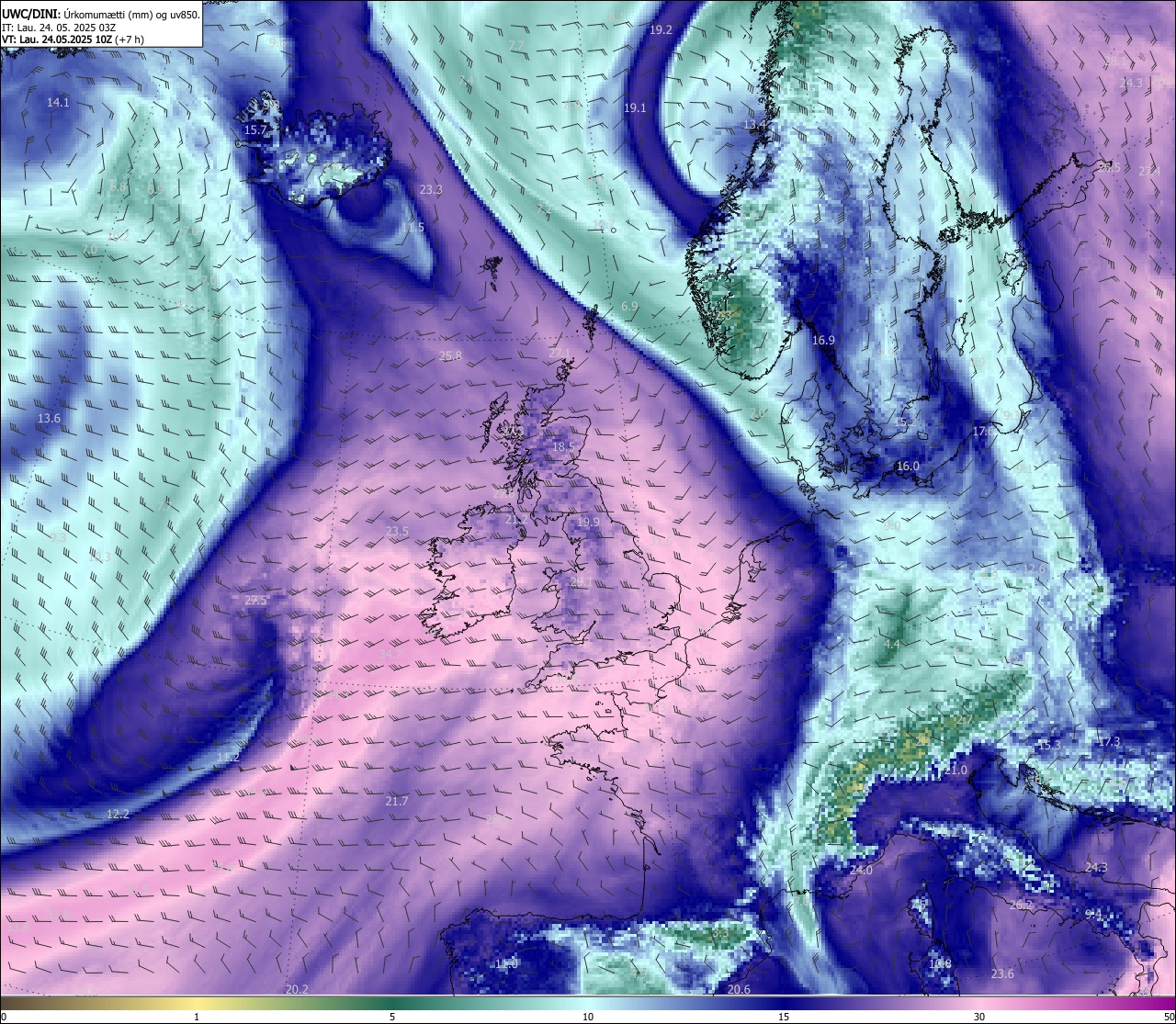Click the 12.2 value at lower left
This screenshot has width=1176, height=1024.
(118, 815)
